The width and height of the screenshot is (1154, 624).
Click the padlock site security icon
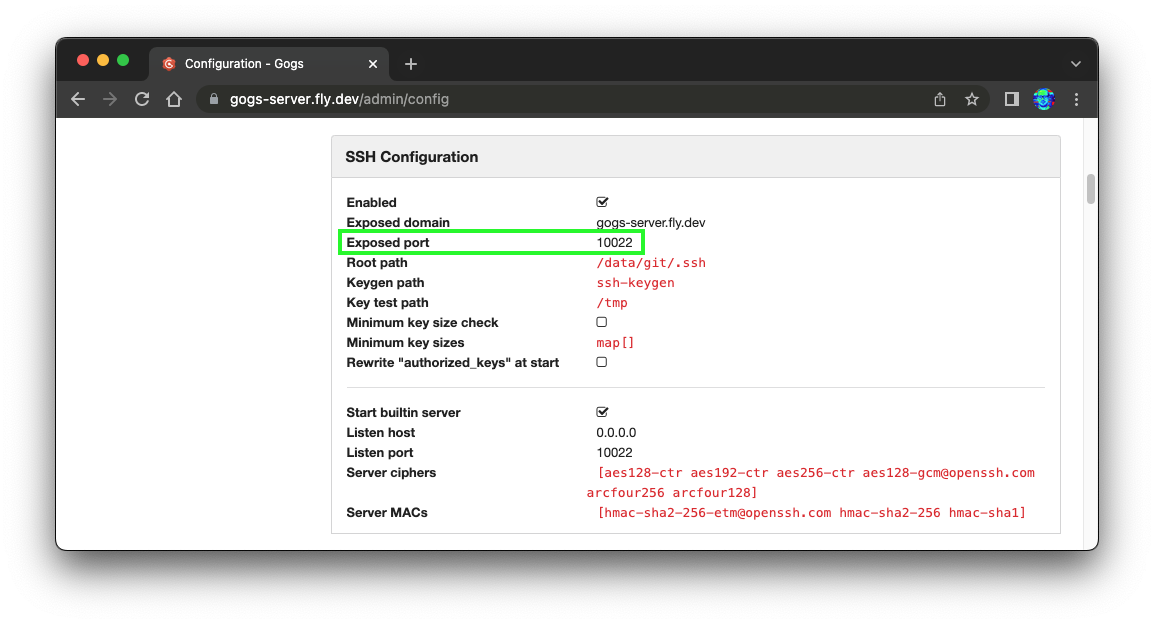pos(213,99)
